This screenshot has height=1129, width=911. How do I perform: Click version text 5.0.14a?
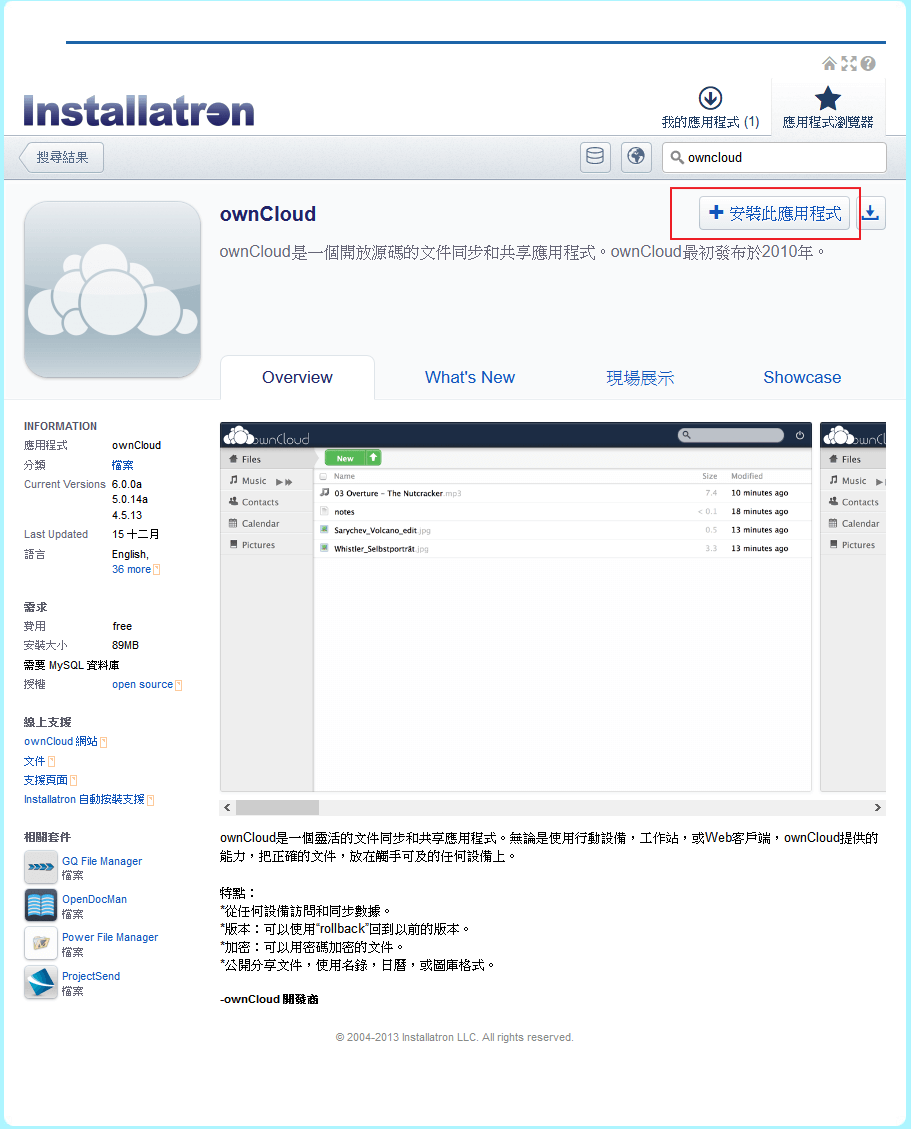click(x=130, y=500)
